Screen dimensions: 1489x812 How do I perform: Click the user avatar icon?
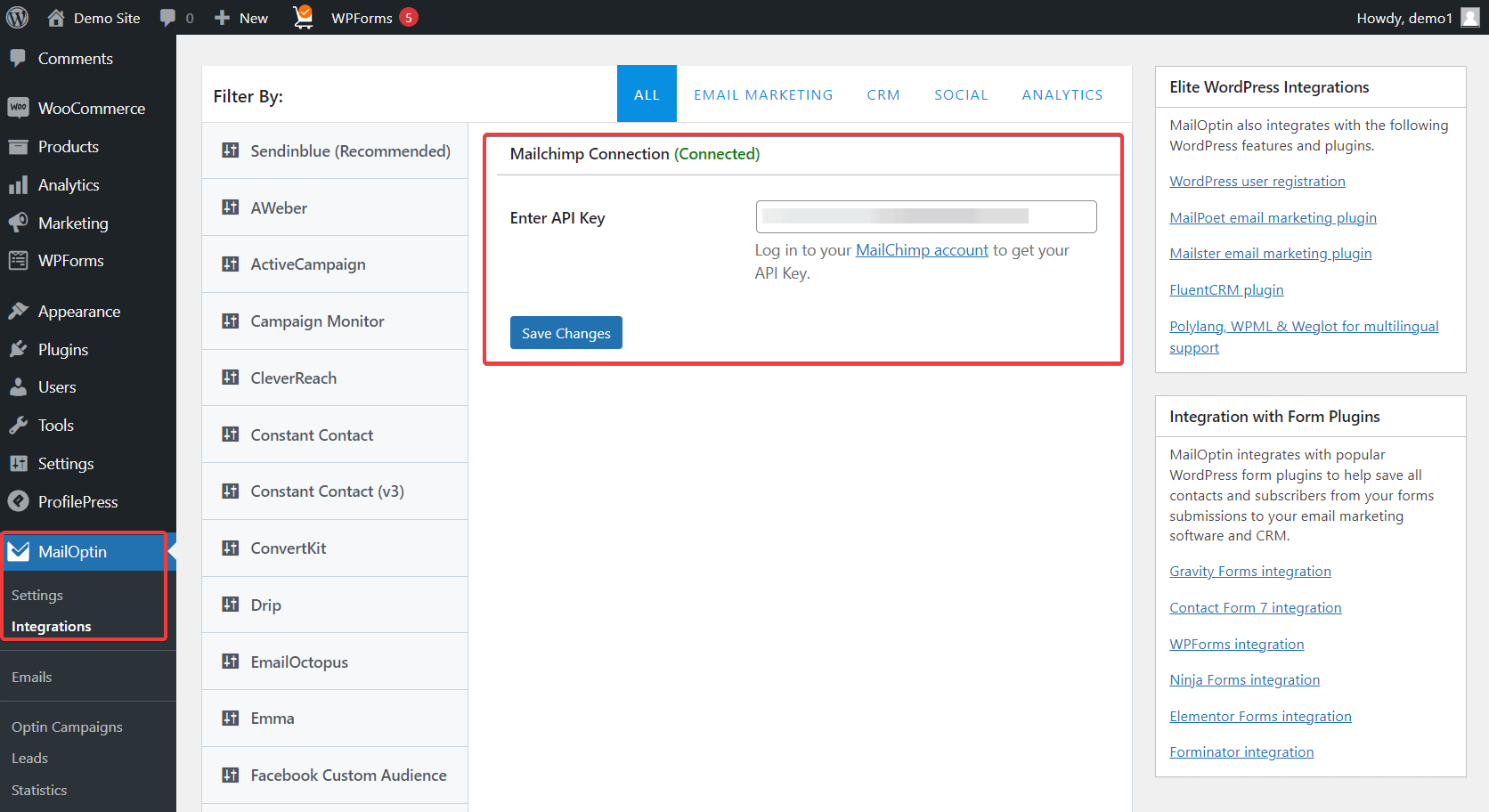tap(1470, 17)
